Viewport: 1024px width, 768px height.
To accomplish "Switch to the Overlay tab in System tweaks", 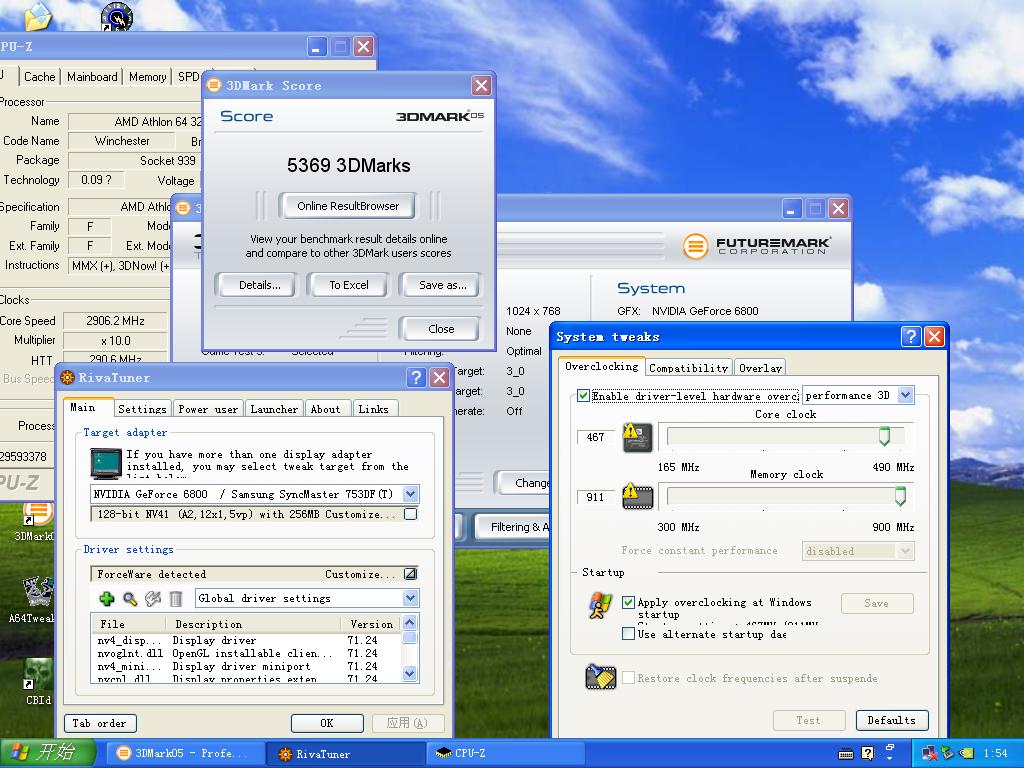I will (x=760, y=368).
